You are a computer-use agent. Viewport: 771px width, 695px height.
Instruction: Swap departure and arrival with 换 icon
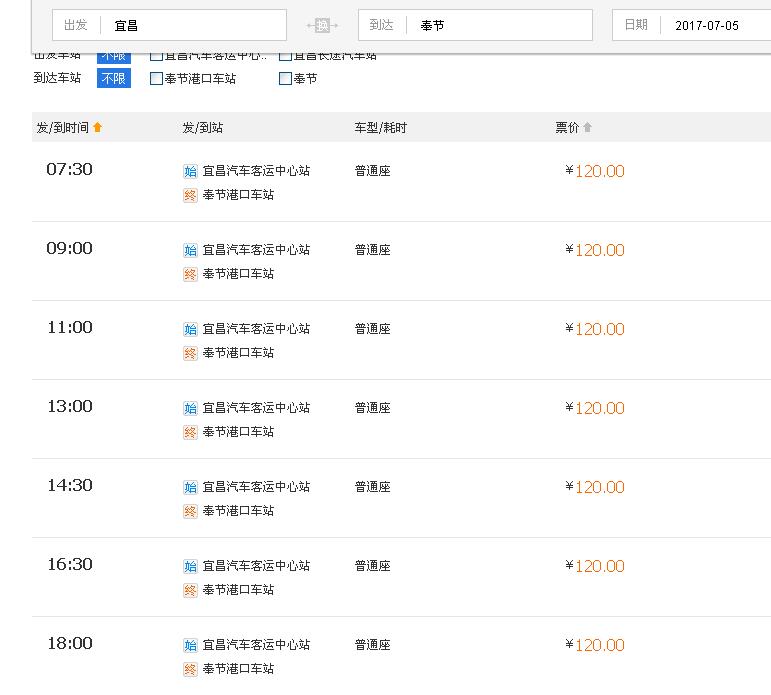[322, 25]
